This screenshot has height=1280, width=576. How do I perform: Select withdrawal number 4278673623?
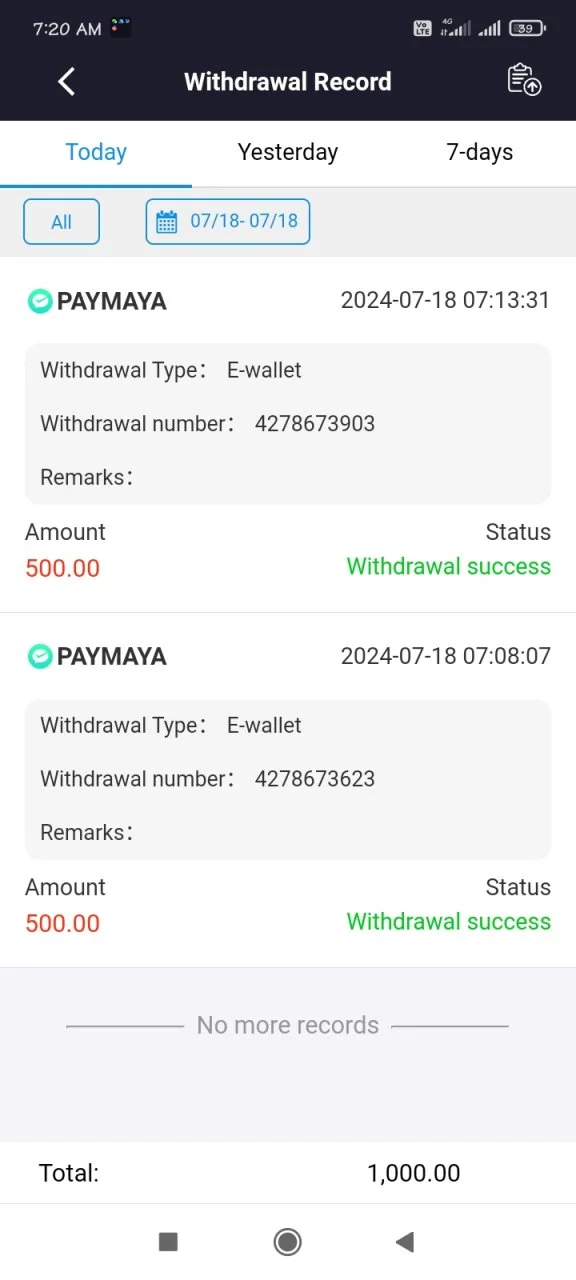pos(315,779)
